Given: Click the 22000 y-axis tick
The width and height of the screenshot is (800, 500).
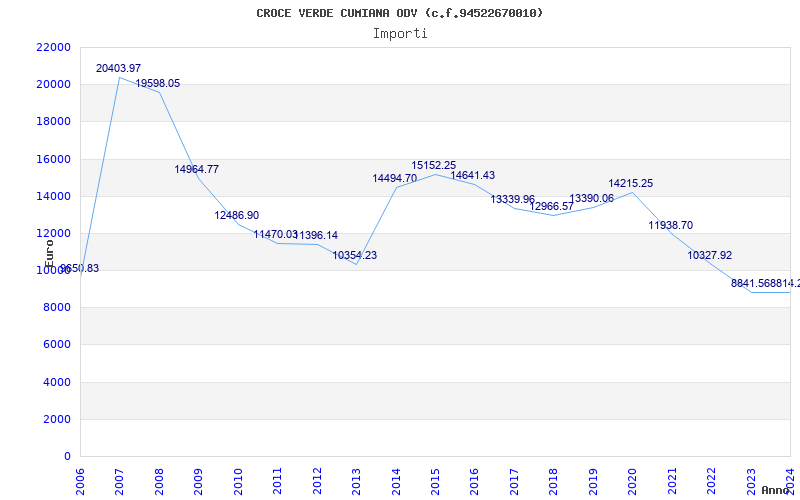Looking at the screenshot, I should (x=54, y=47).
